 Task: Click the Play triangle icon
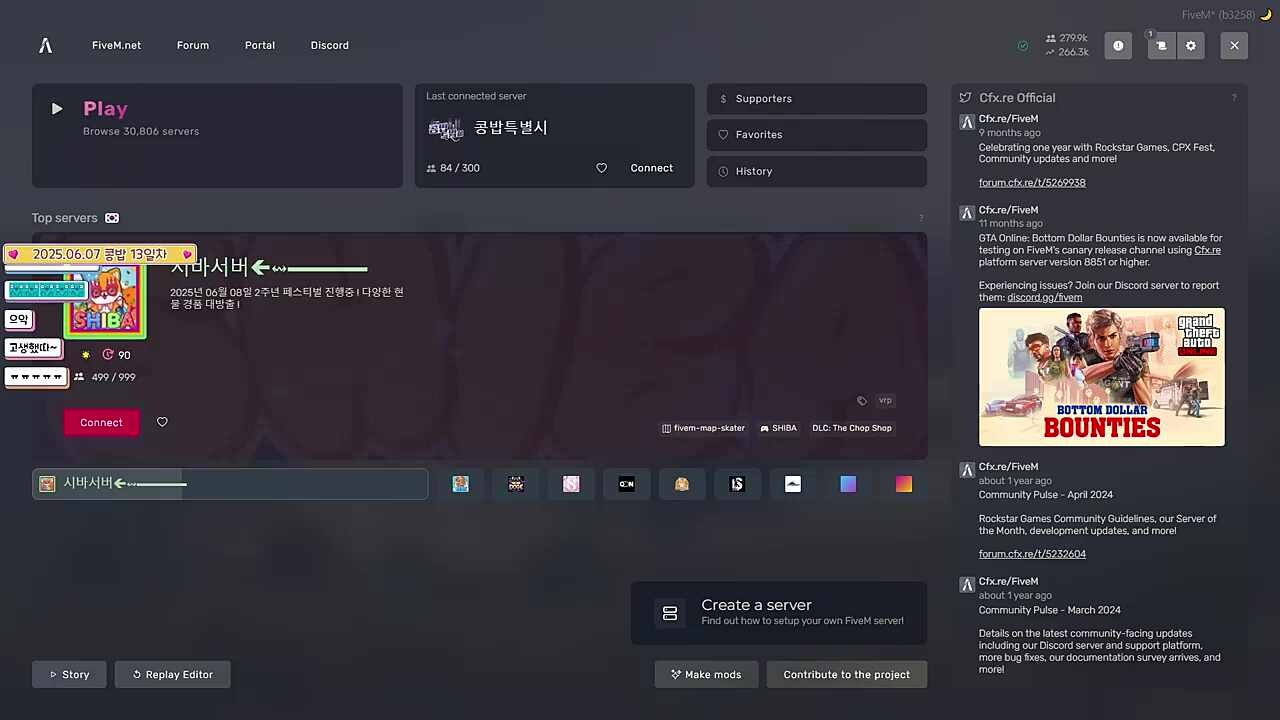point(57,109)
